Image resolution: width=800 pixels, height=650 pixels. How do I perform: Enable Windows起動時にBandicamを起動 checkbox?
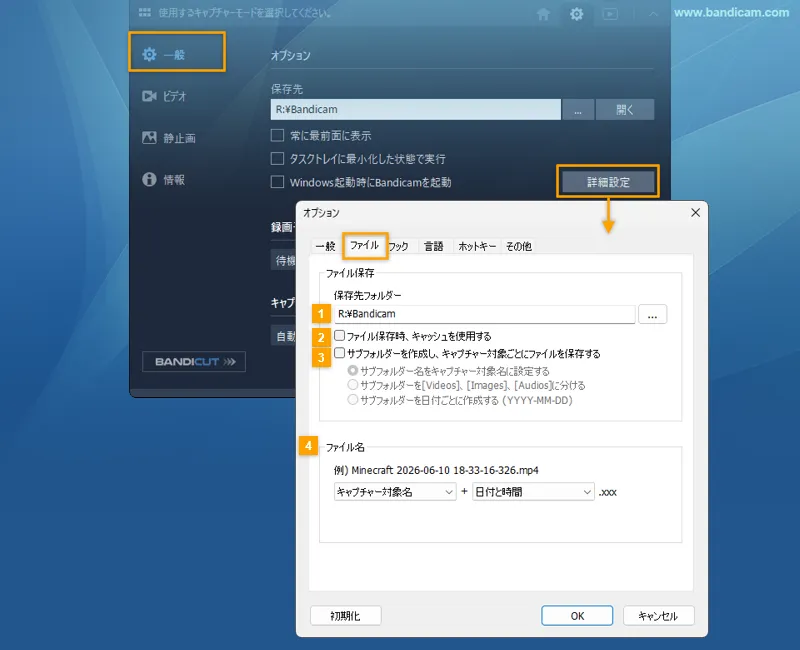(277, 182)
